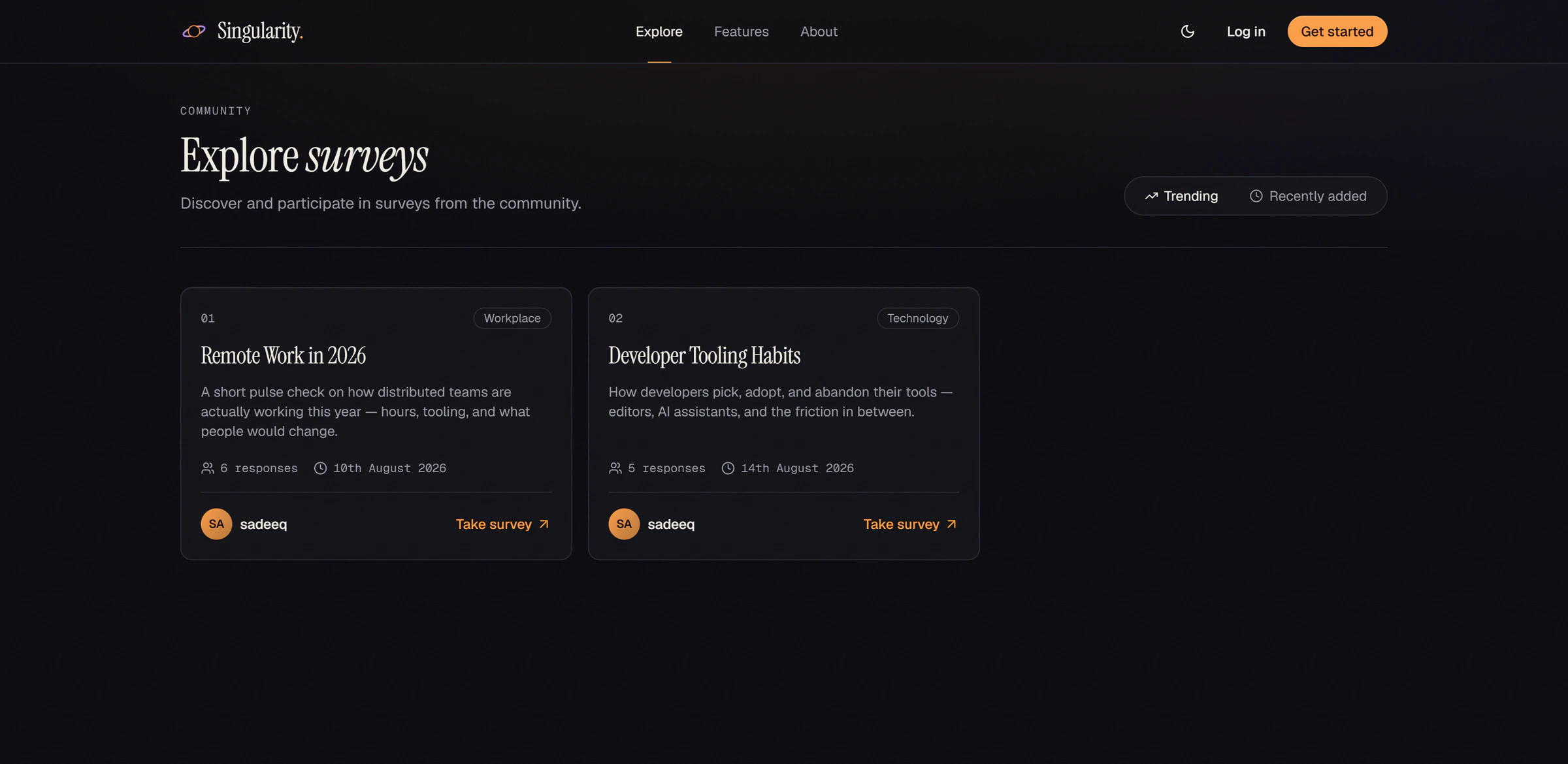Screen dimensions: 1568x764
Task: Open the Remote Work in 2026 survey title
Action: click(283, 355)
